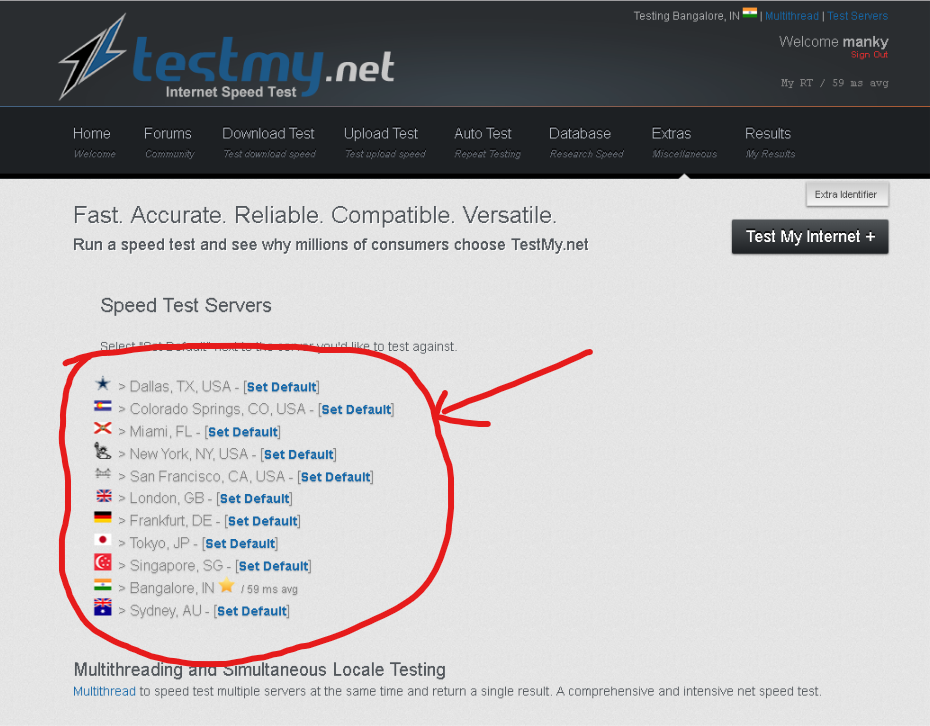The width and height of the screenshot is (930, 726).
Task: Set New York server as default
Action: click(x=298, y=454)
